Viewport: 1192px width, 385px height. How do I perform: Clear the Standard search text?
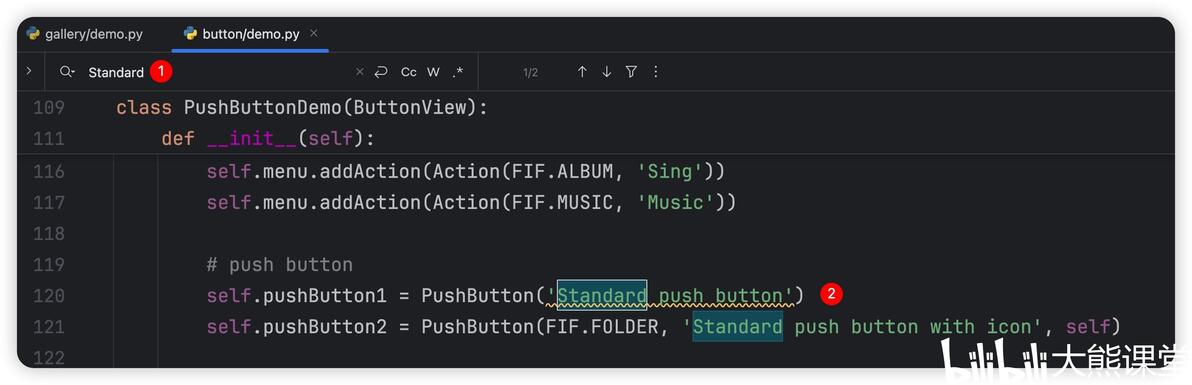pyautogui.click(x=360, y=72)
